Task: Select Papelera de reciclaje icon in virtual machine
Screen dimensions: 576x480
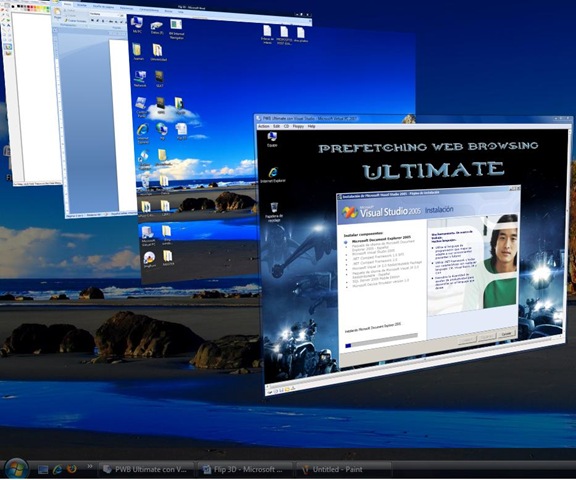Action: (x=274, y=212)
